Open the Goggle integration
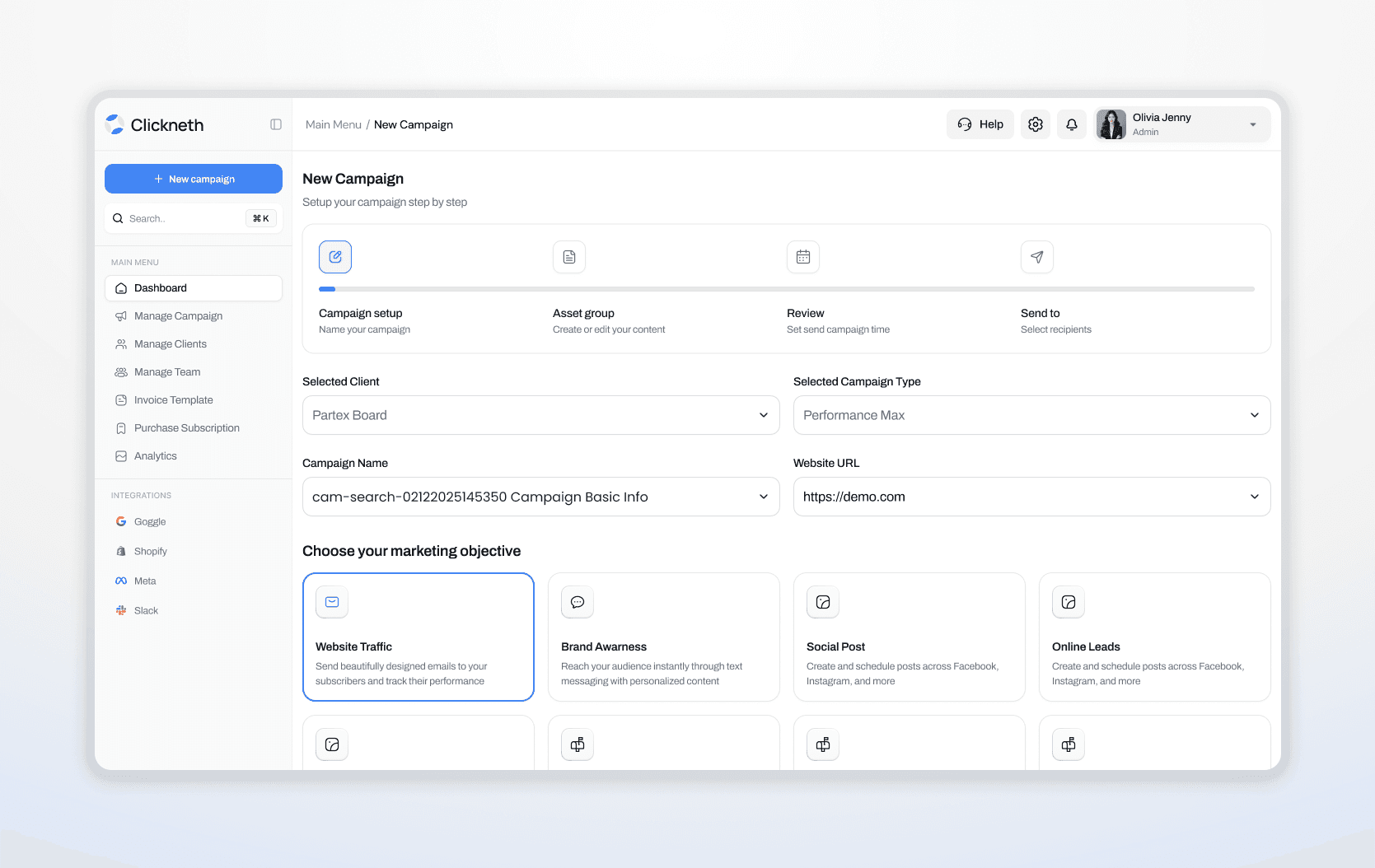 click(x=194, y=521)
